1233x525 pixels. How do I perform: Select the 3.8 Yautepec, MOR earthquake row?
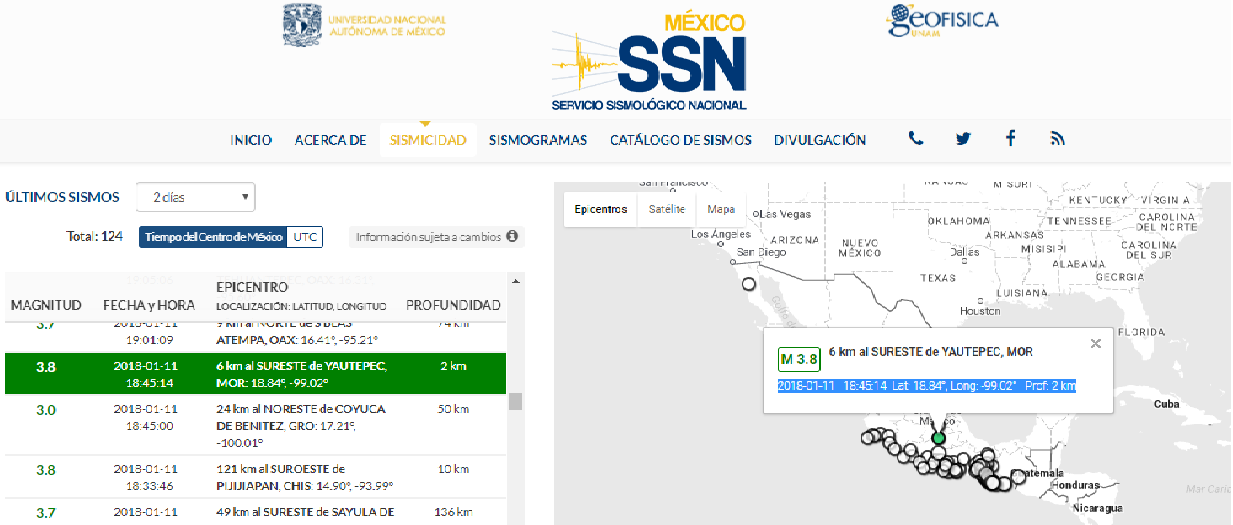pyautogui.click(x=255, y=374)
